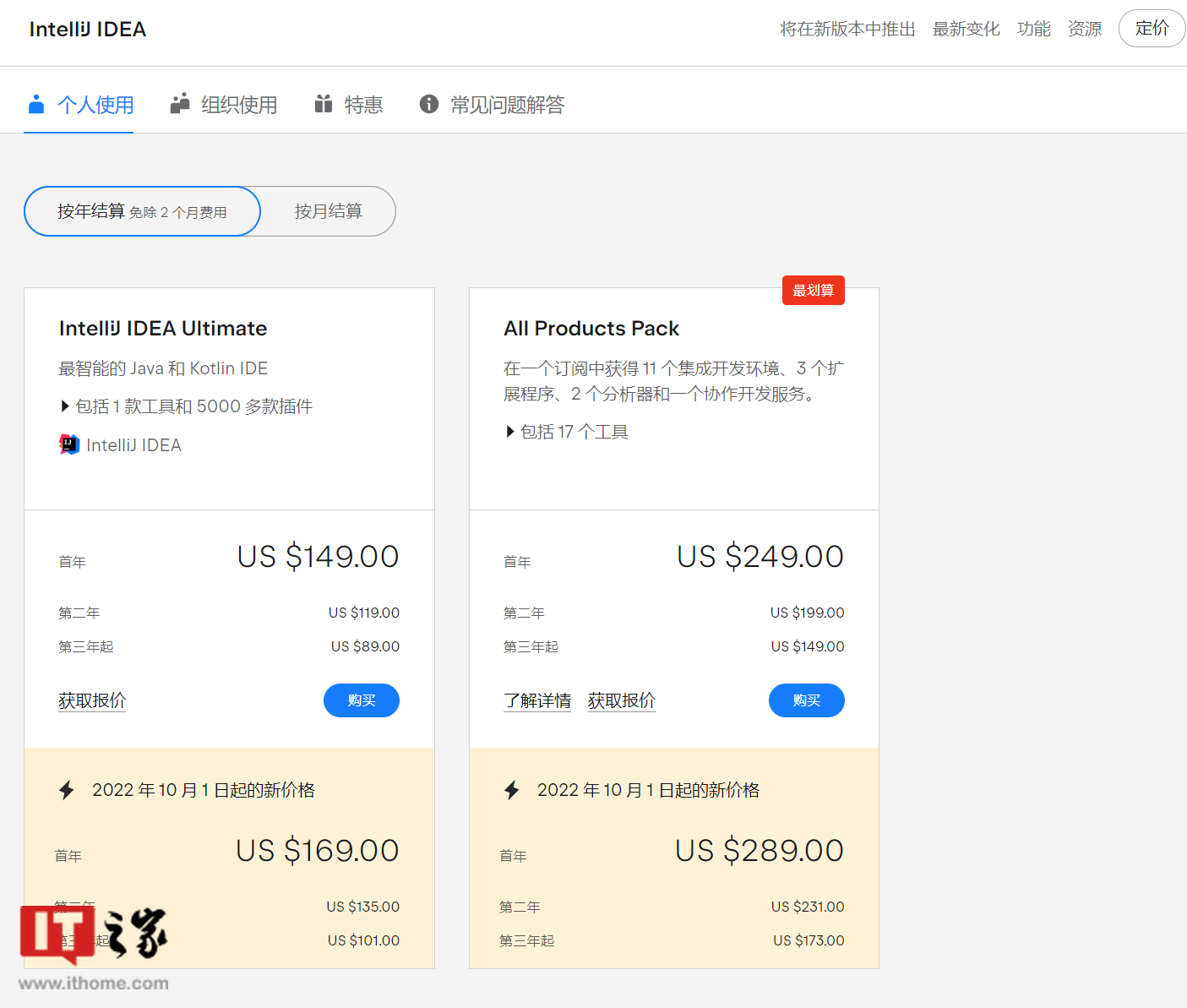Screen dimensions: 1187x1008
Task: Click 获取报价 under IntelliJ IDEA Ultimate
Action: pyautogui.click(x=92, y=700)
